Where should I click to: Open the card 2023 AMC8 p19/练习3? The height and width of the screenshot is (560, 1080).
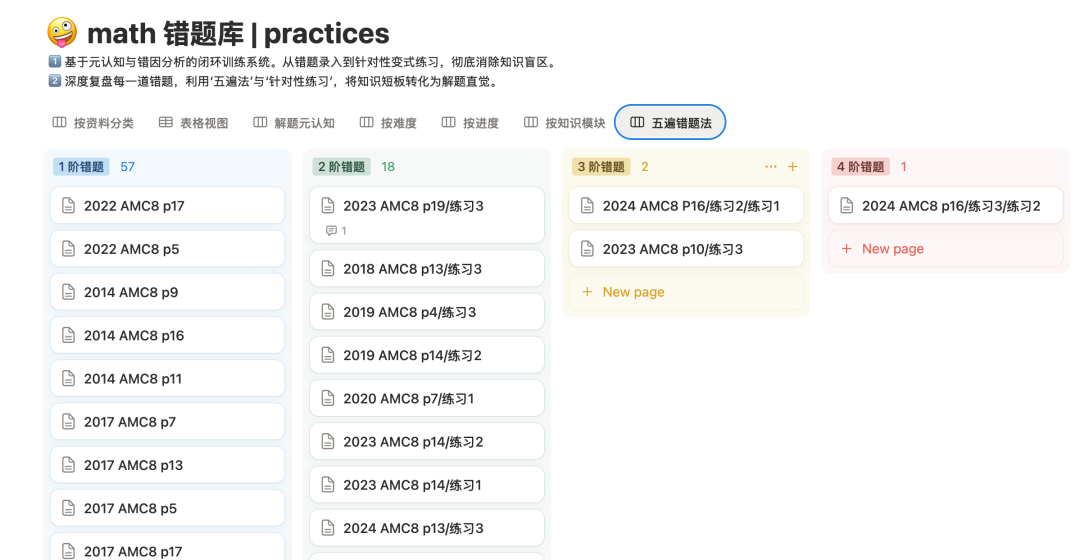coord(427,215)
